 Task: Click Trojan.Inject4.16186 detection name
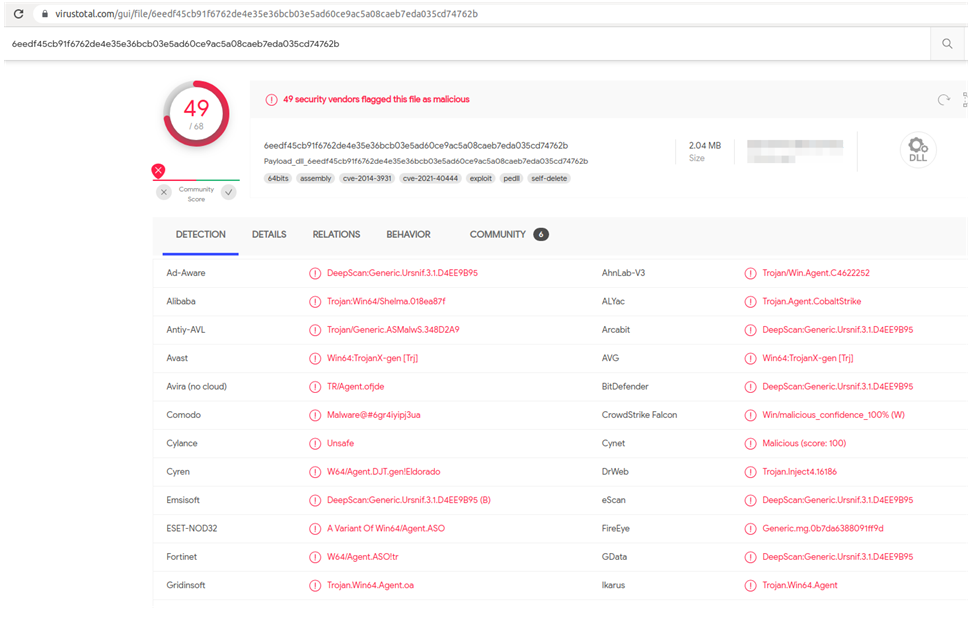(799, 472)
